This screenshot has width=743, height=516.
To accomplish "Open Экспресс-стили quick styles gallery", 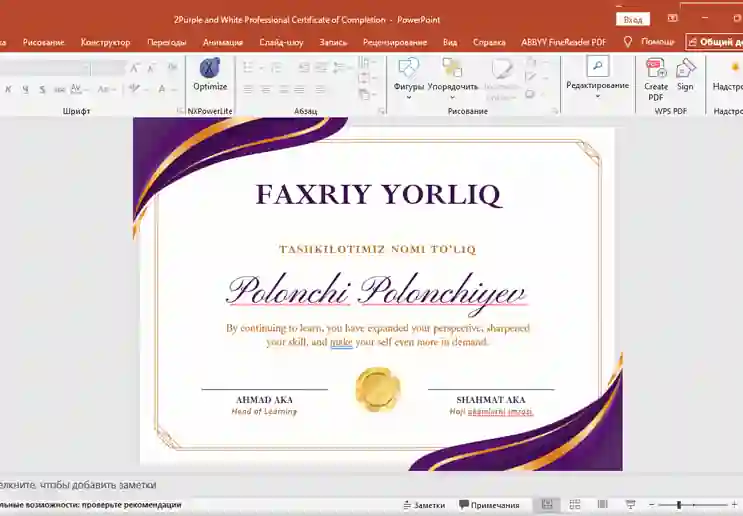I will 501,79.
